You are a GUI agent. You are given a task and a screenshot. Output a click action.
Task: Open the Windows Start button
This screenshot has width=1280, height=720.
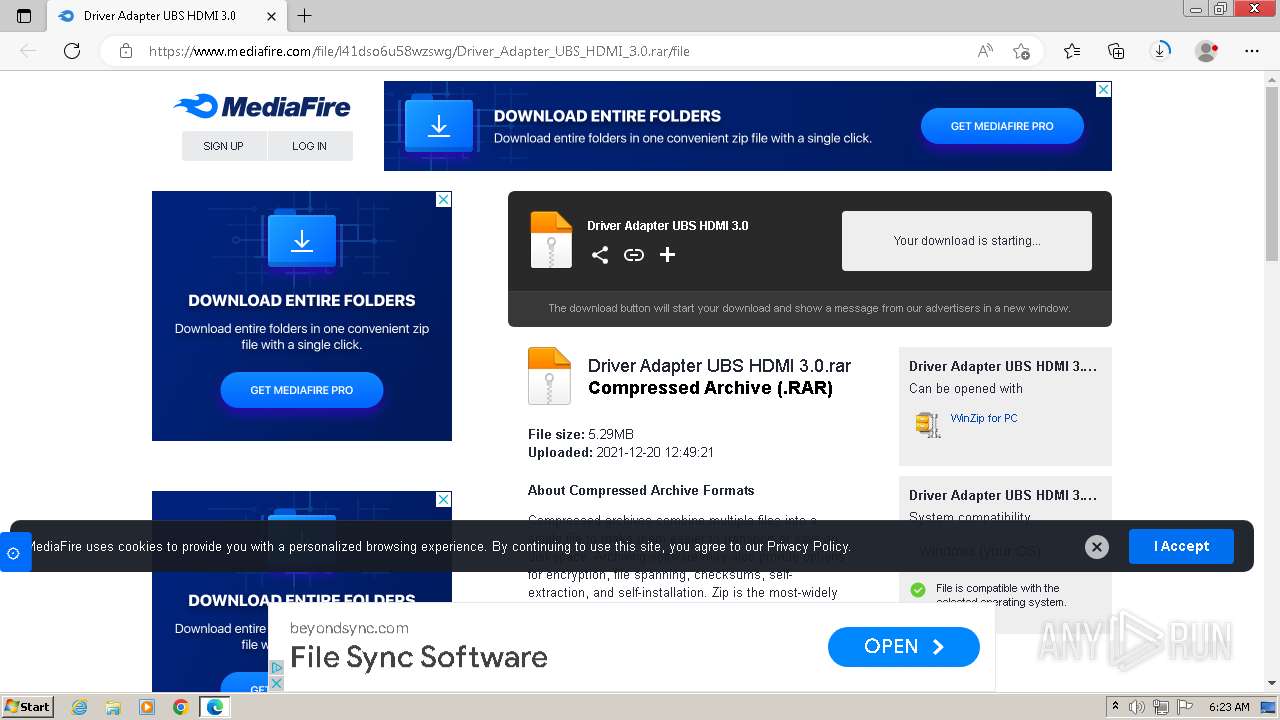point(27,706)
